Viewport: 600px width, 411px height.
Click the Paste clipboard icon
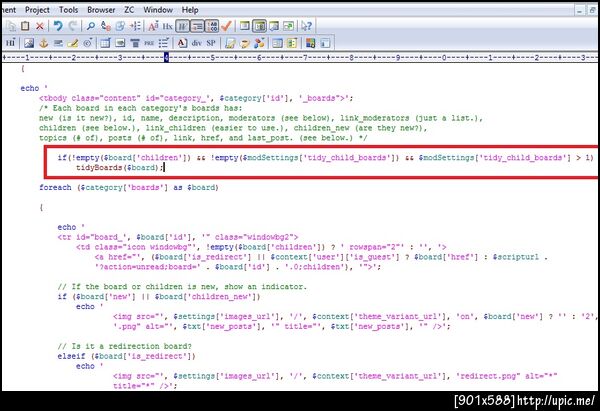coord(25,26)
